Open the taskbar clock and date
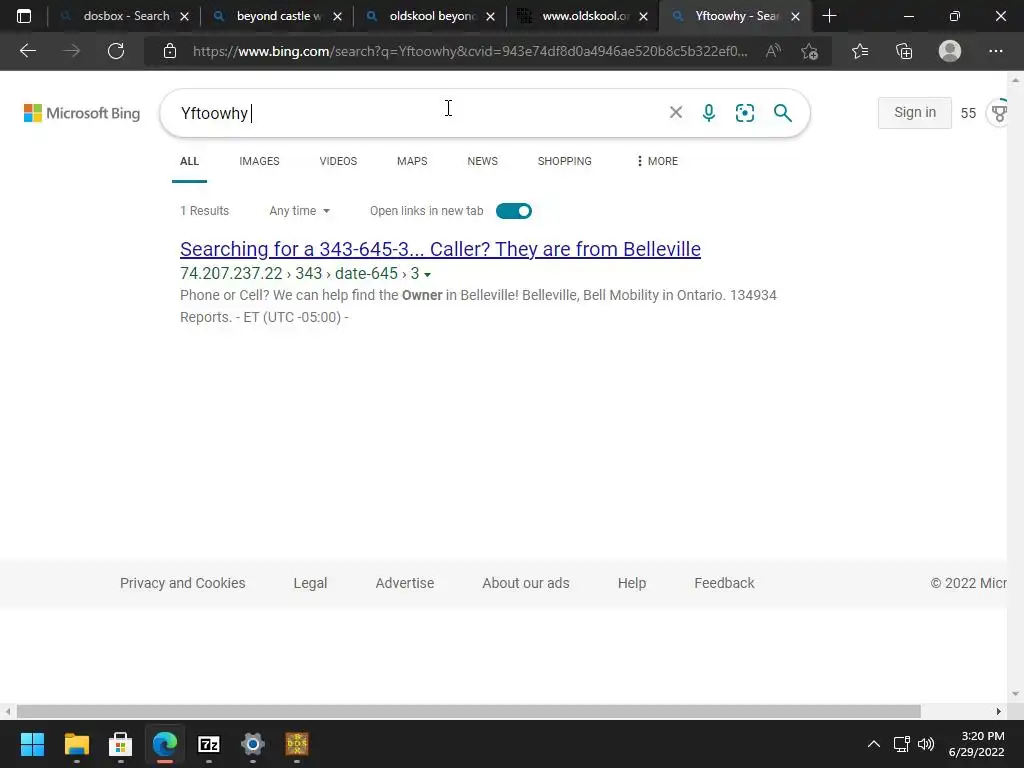The height and width of the screenshot is (768, 1024). click(976, 744)
